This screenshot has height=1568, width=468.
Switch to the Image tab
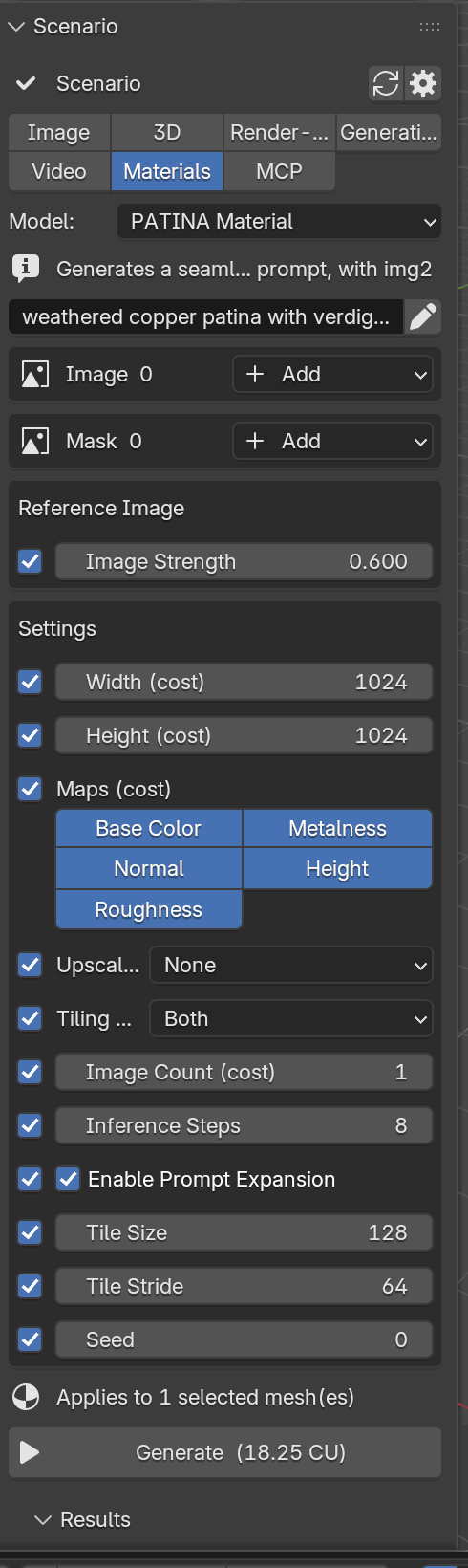click(59, 132)
